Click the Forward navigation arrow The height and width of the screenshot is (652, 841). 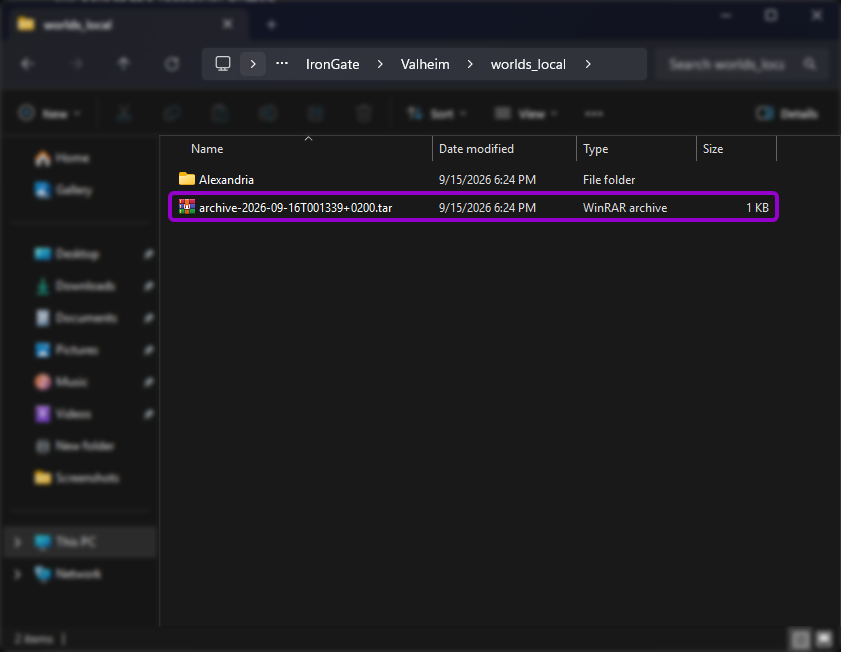[77, 64]
